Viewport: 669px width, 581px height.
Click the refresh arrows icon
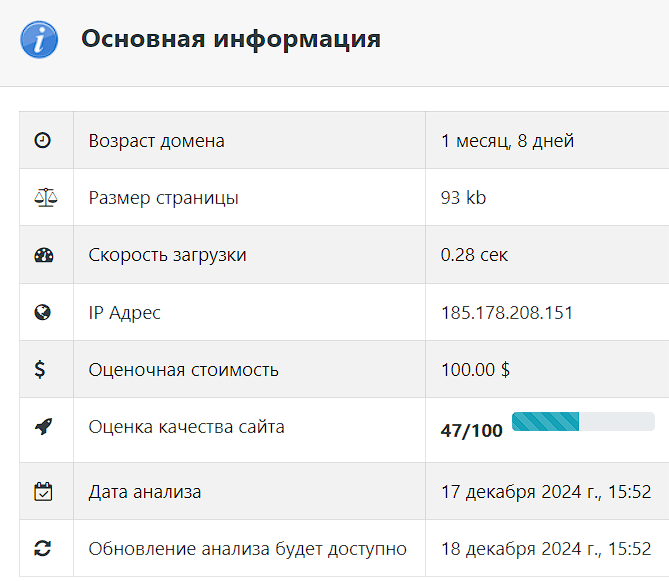(42, 549)
